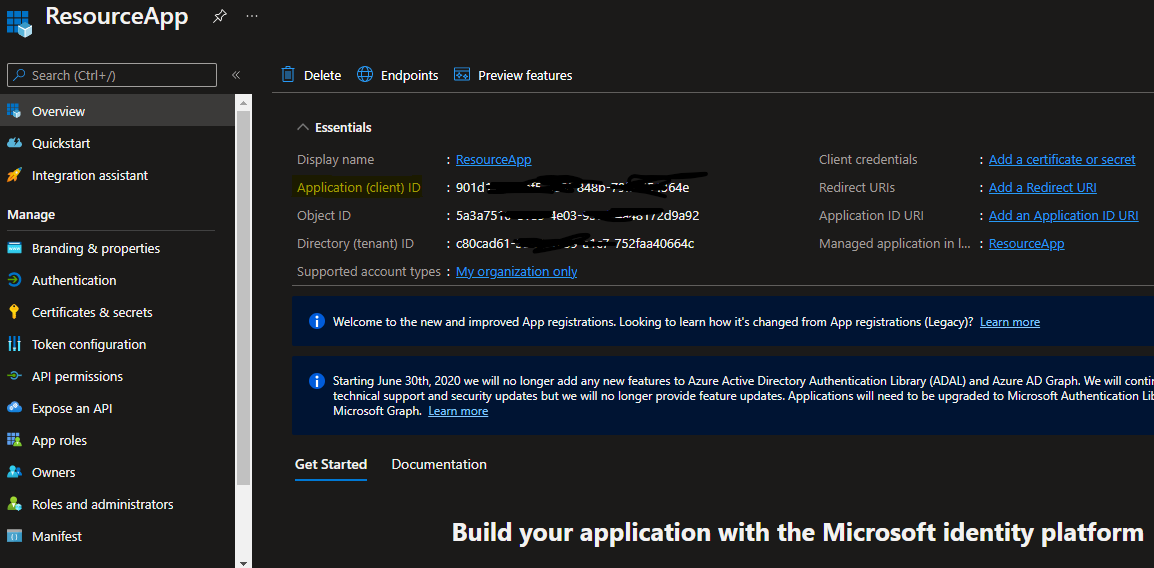Open Add a certificate or secret link
The height and width of the screenshot is (568, 1154).
pos(1062,159)
